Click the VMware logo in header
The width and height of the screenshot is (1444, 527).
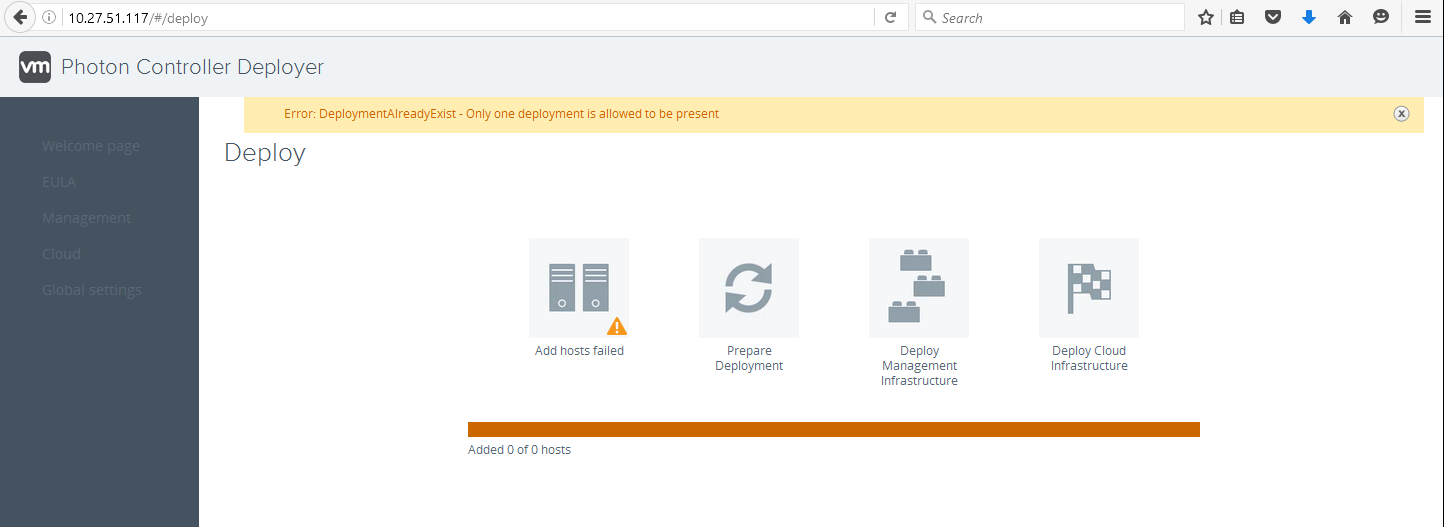point(35,67)
